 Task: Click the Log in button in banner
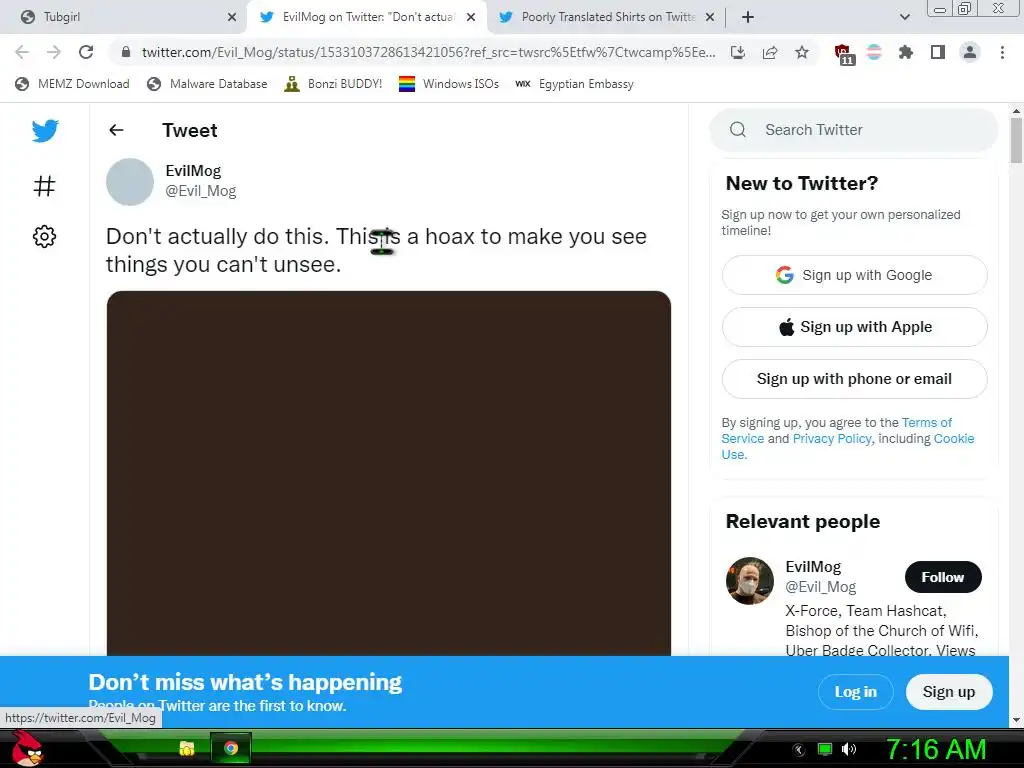click(x=856, y=692)
